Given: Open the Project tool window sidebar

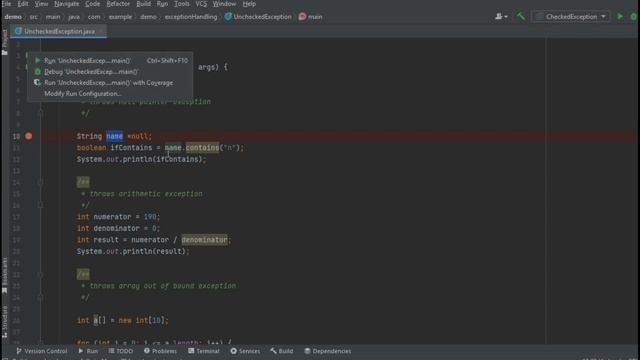Looking at the screenshot, I should click(4, 42).
